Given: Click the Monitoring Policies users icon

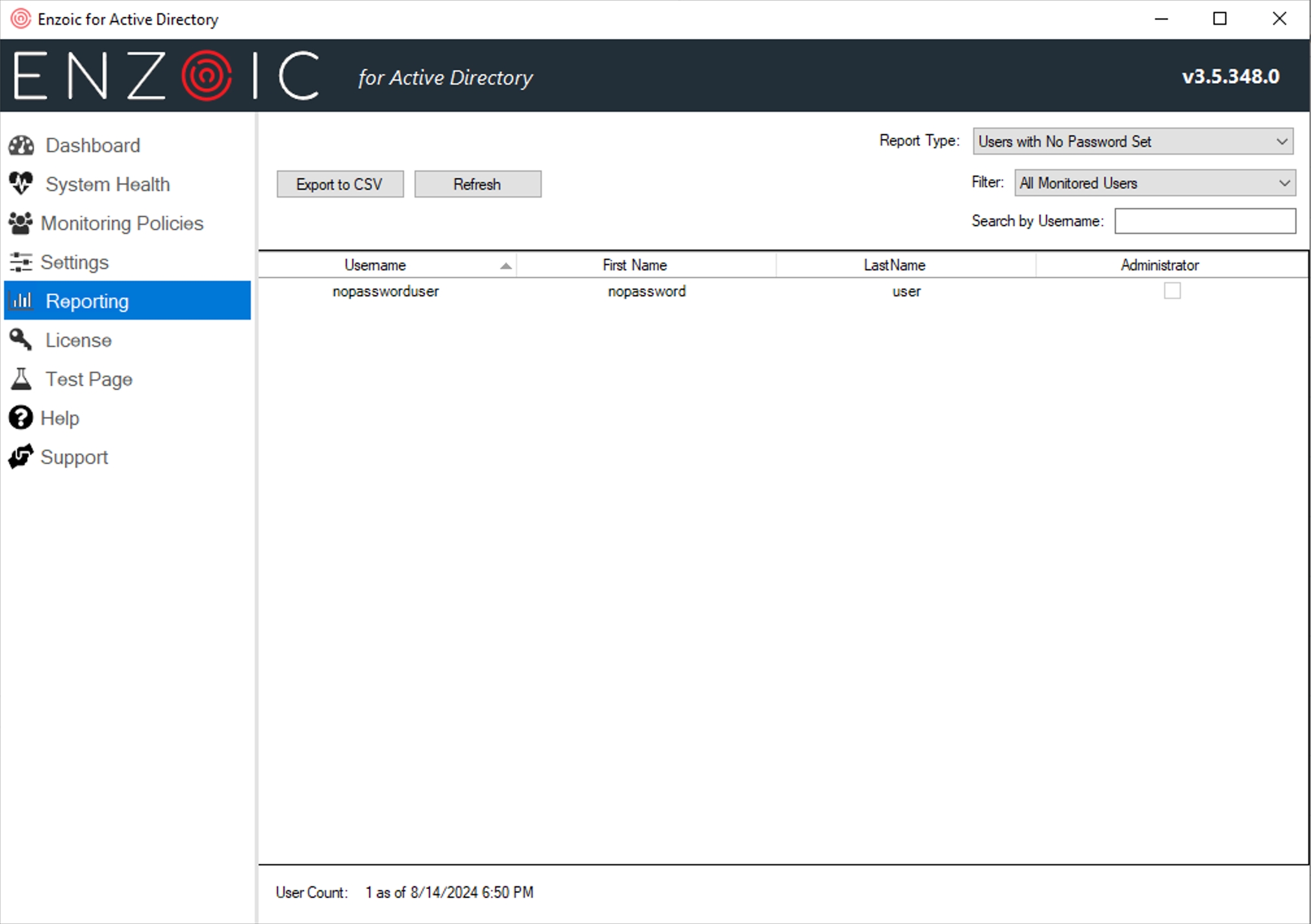Looking at the screenshot, I should (21, 223).
